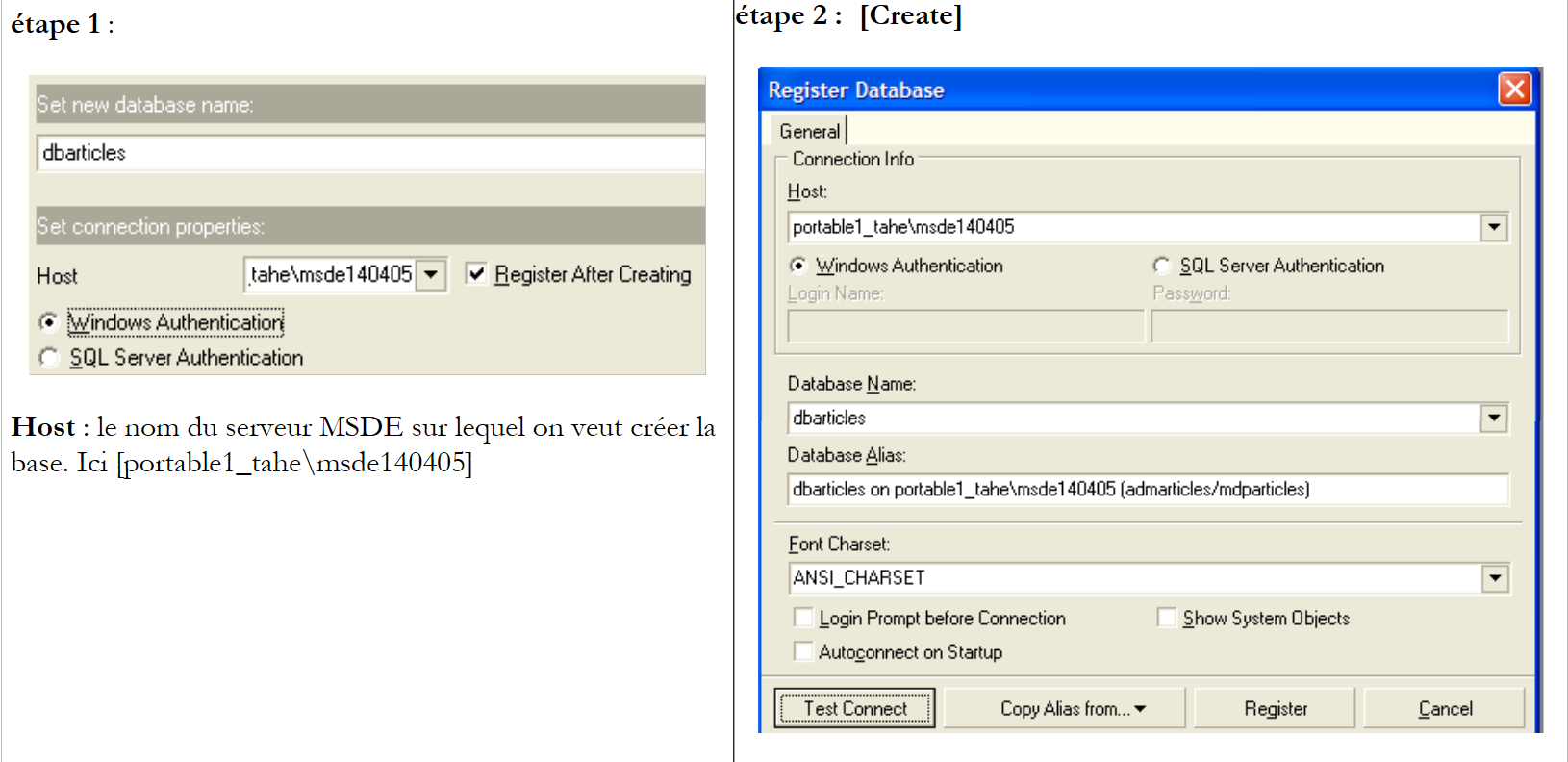Enable Login Prompt before Connection
Screen dimensions: 1568x762
(x=803, y=618)
